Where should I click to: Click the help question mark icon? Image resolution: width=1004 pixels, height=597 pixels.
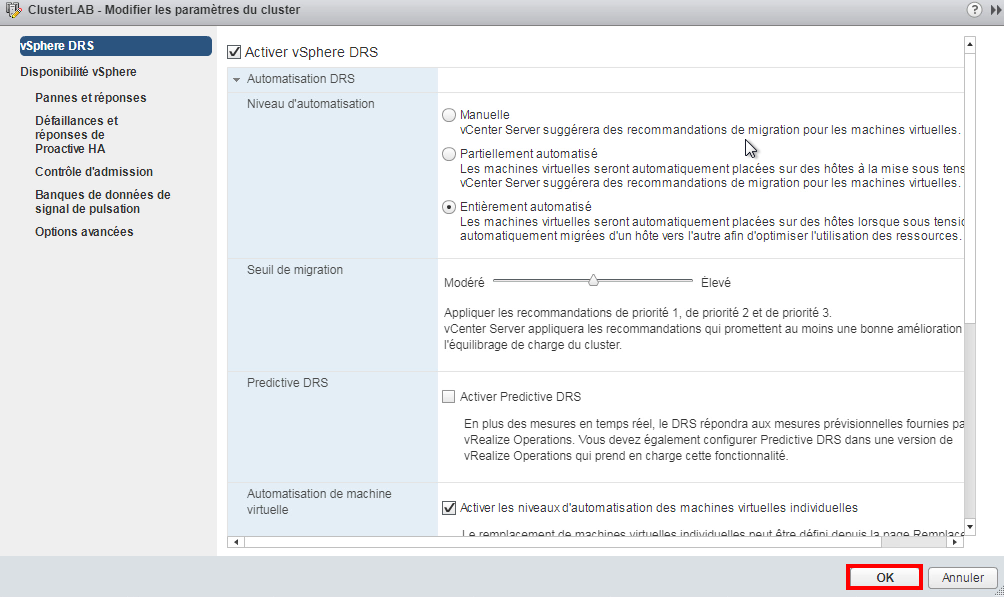click(974, 10)
